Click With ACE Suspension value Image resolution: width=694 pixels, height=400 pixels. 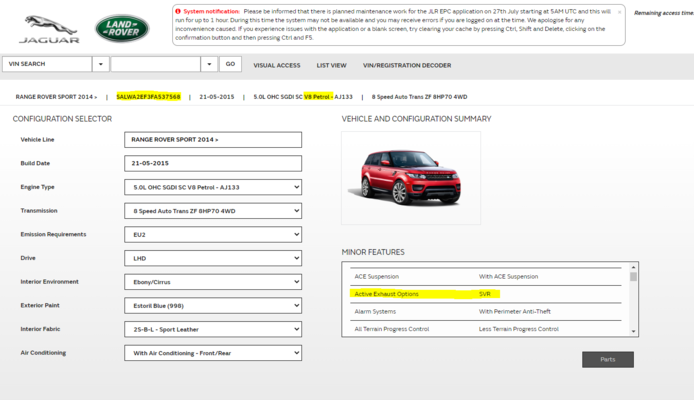tap(509, 277)
